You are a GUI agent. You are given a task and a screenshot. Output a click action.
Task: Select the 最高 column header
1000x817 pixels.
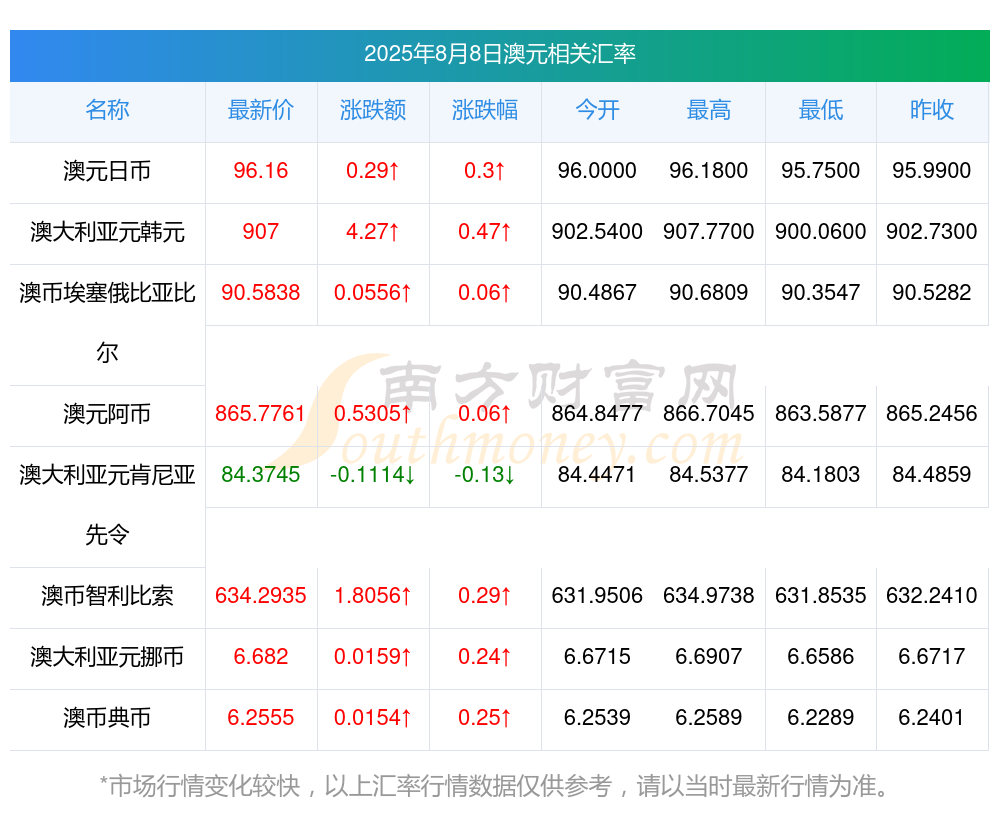tap(709, 110)
